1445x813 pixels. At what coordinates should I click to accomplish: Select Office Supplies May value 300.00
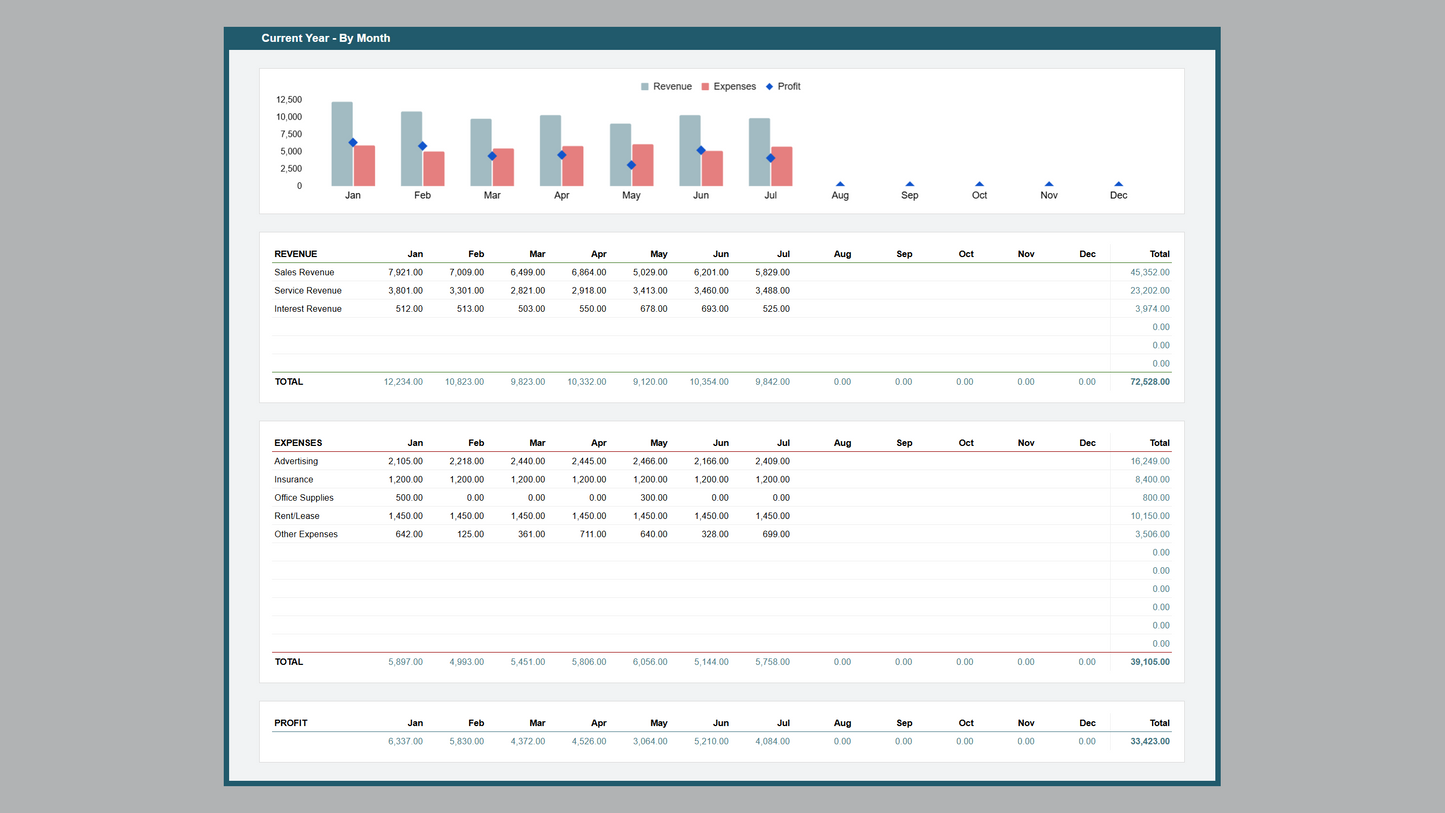click(x=654, y=498)
